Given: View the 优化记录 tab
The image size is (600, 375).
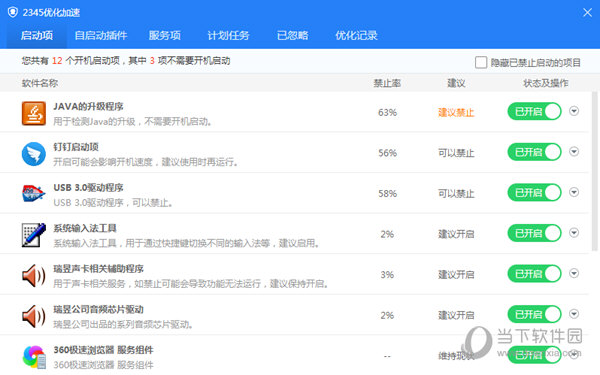Looking at the screenshot, I should [x=356, y=36].
